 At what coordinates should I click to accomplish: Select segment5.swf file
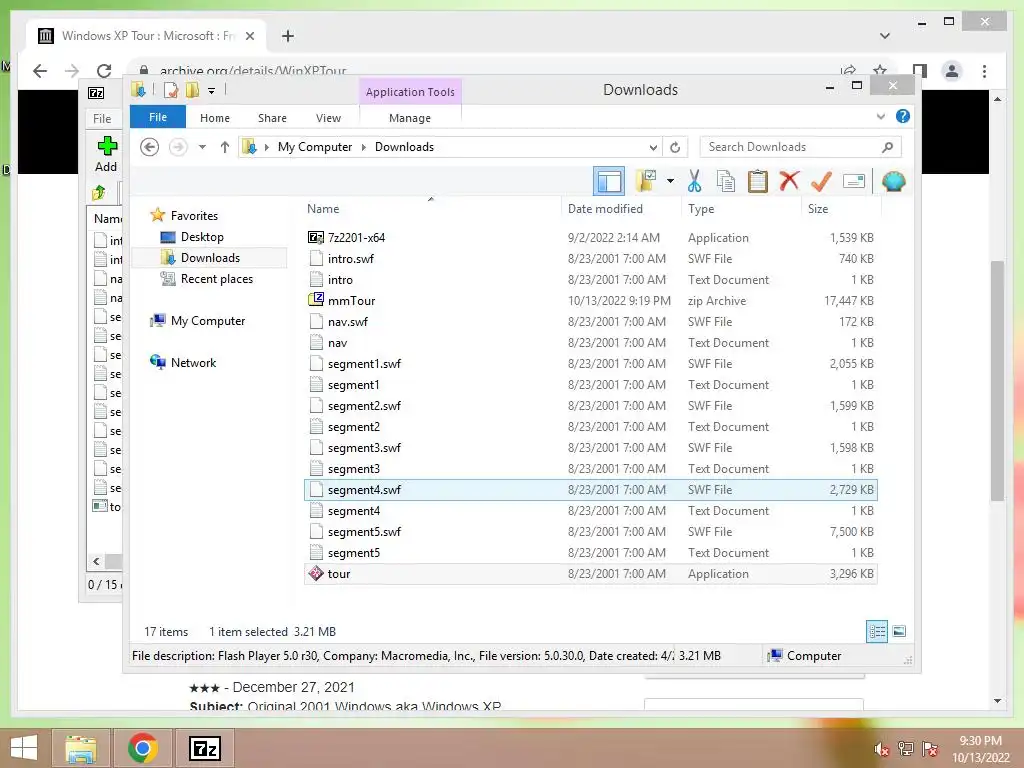590,532
